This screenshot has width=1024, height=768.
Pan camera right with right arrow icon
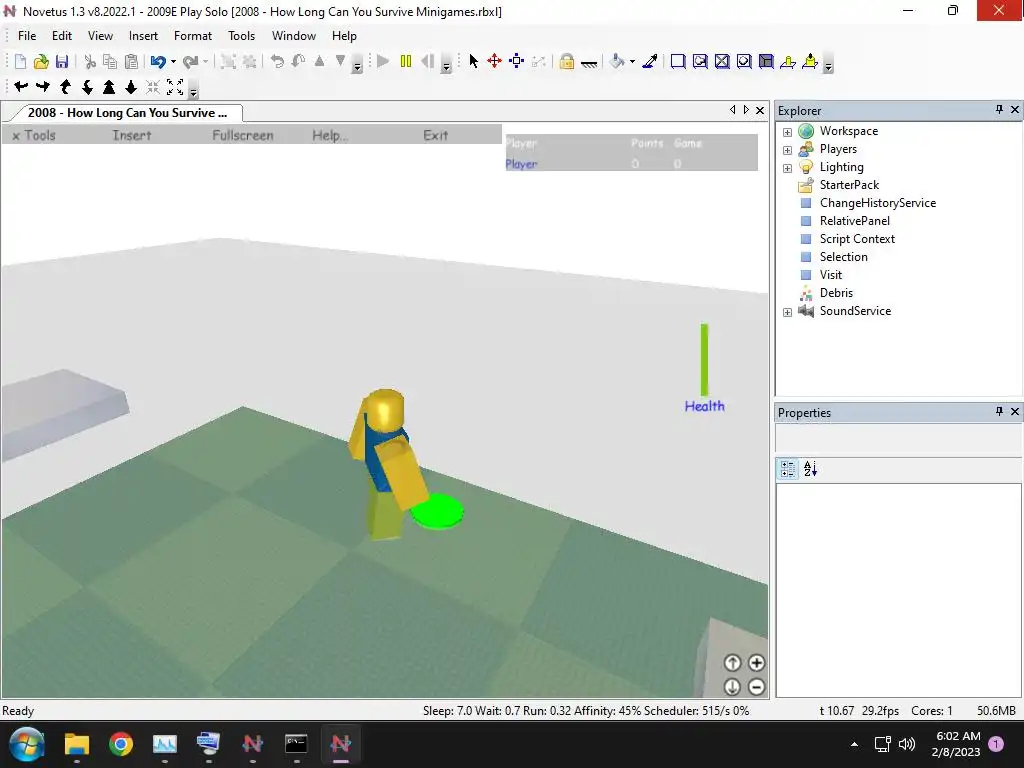coord(43,86)
